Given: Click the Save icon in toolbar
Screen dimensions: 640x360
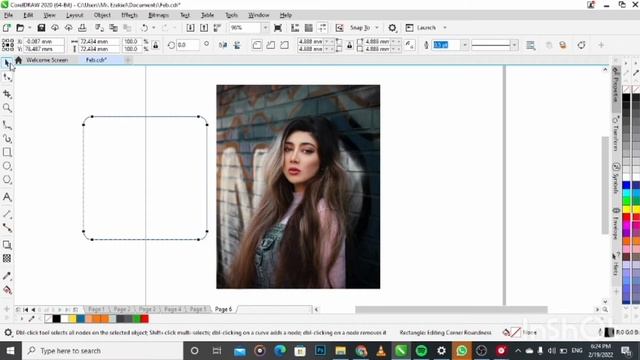Looking at the screenshot, I should pyautogui.click(x=41, y=28).
